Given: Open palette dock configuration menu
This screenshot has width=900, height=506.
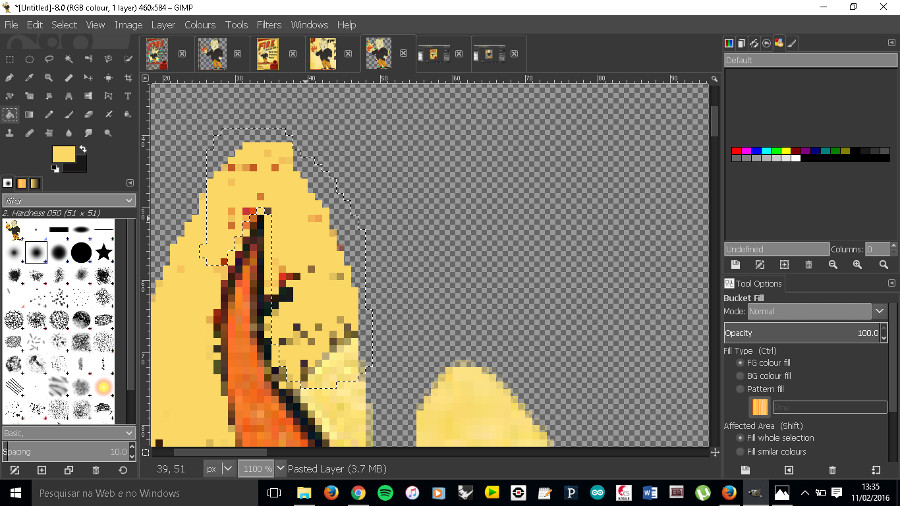Looking at the screenshot, I should coord(891,42).
